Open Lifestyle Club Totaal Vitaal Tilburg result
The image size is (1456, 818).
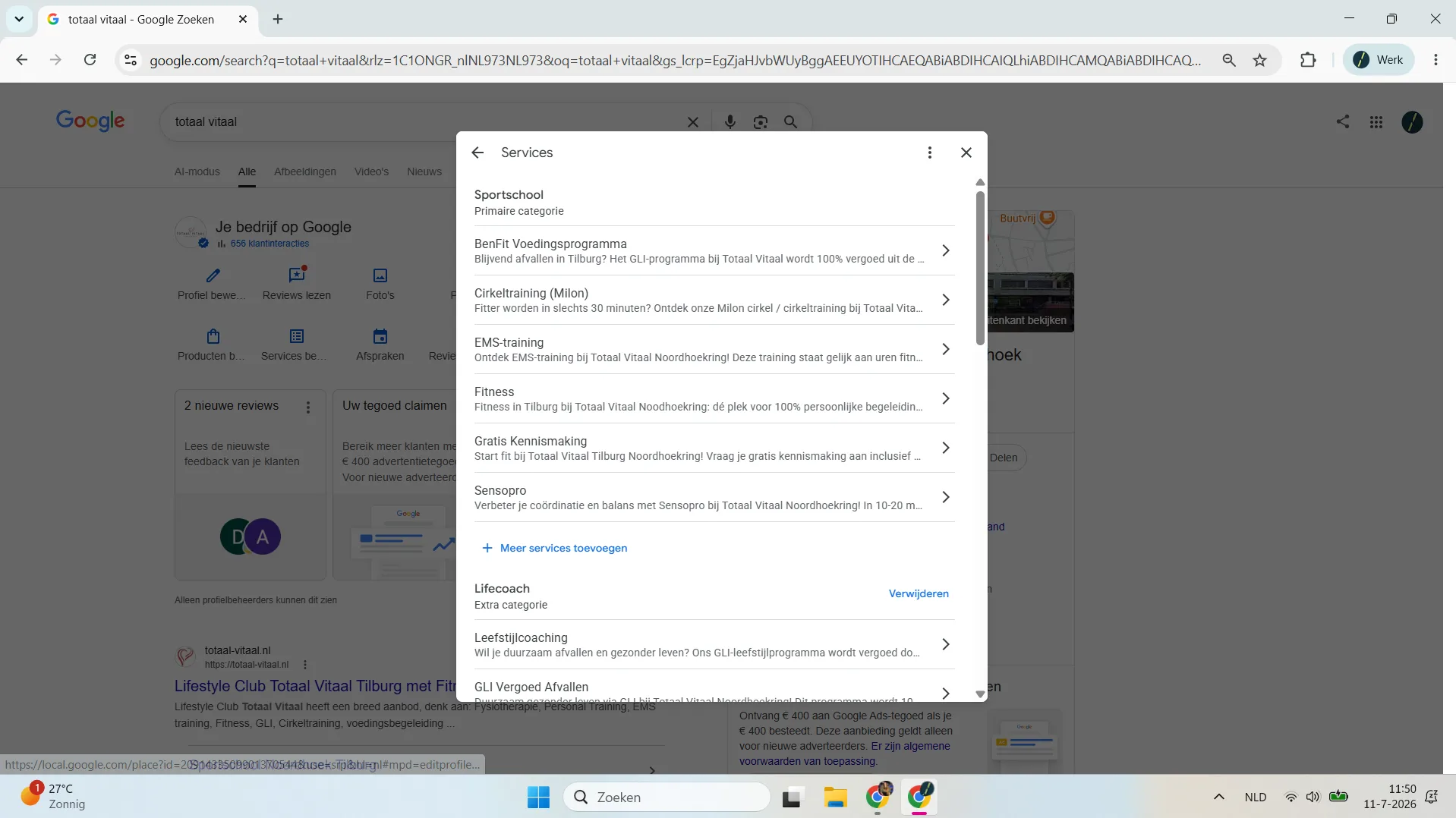314,686
